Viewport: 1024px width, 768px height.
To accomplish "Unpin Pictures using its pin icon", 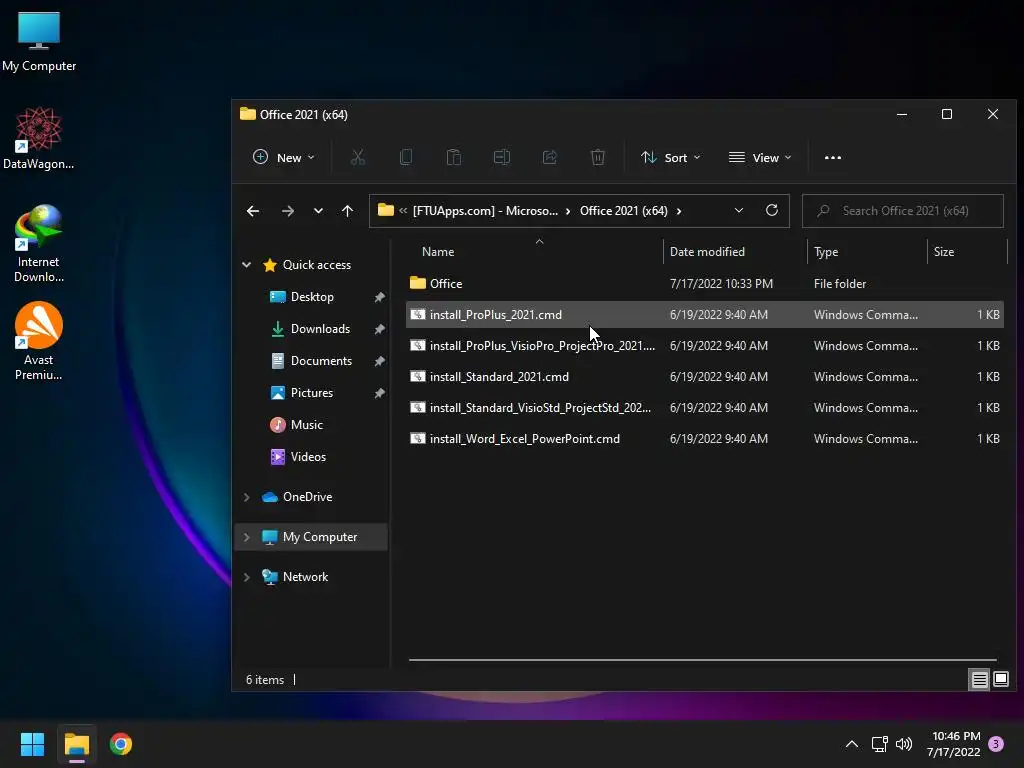I will (379, 393).
